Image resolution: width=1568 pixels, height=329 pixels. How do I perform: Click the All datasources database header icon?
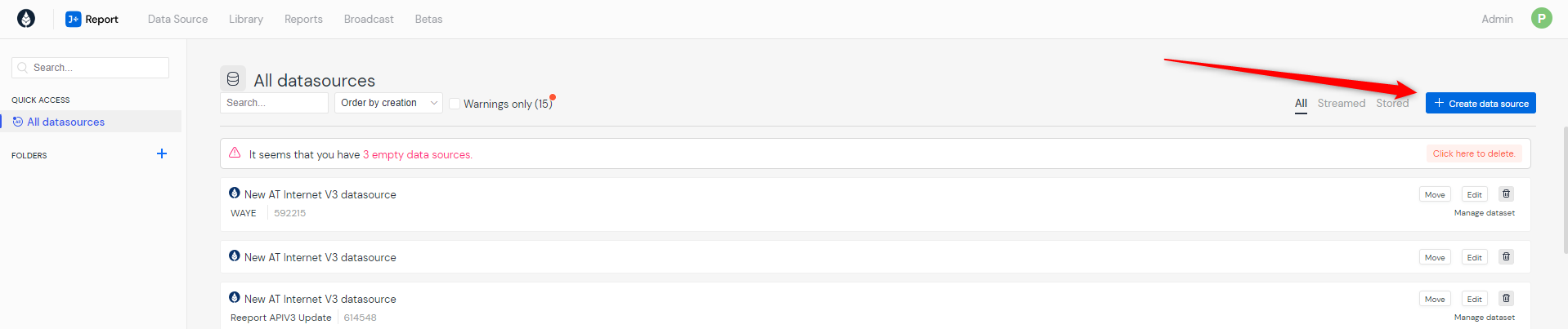tap(233, 79)
